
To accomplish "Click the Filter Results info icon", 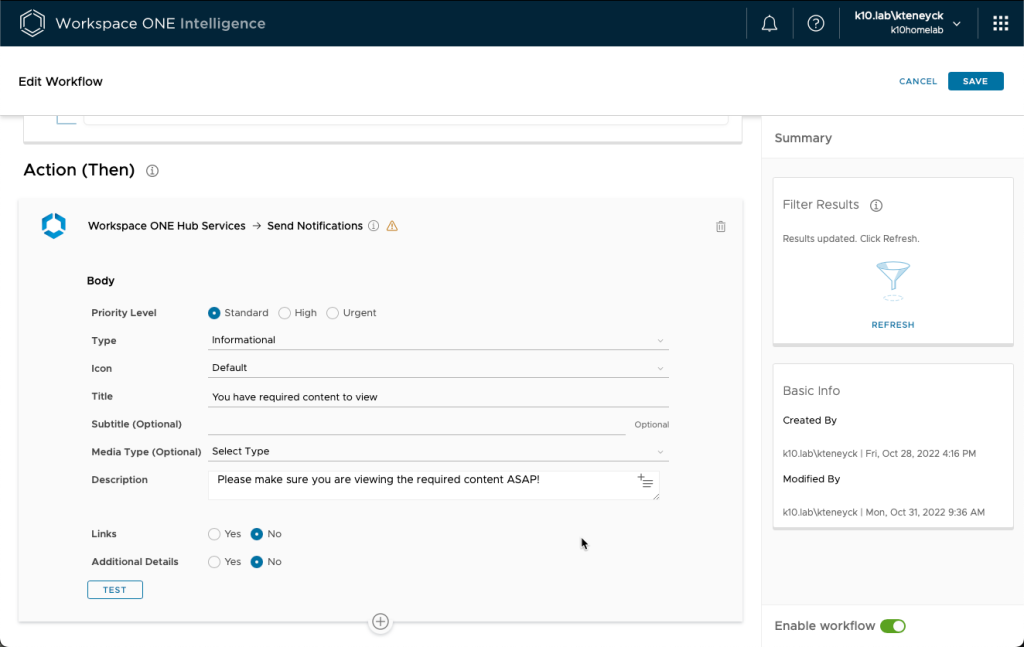I will (876, 205).
